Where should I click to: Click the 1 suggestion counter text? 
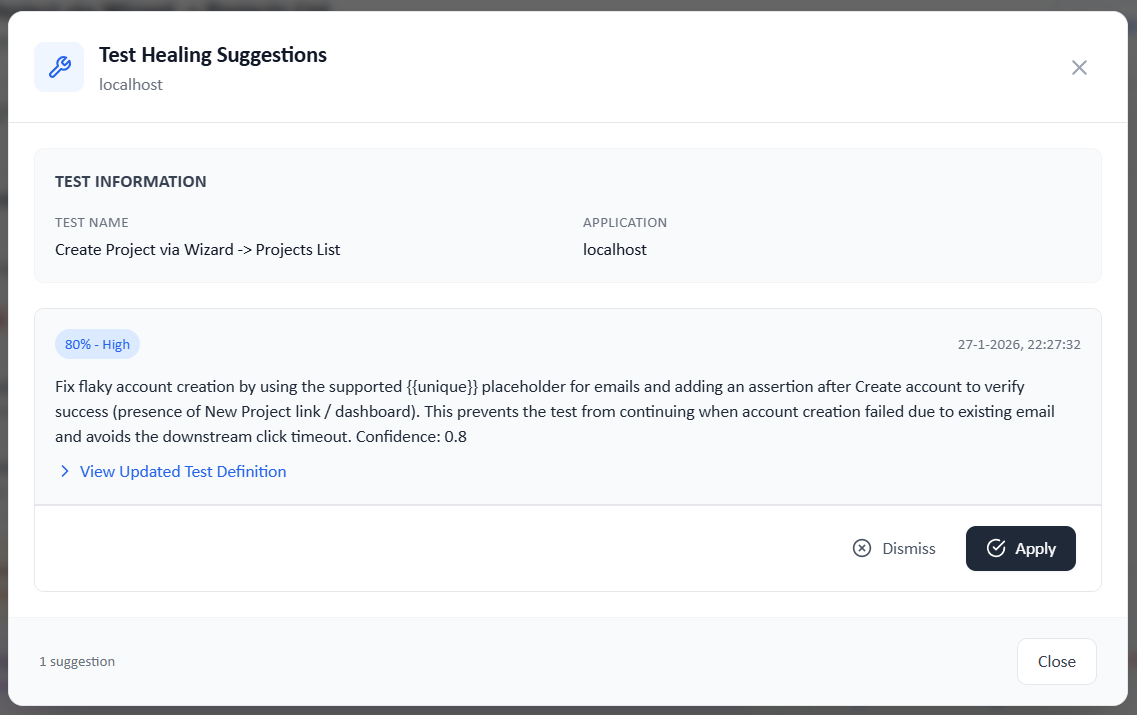(x=77, y=661)
